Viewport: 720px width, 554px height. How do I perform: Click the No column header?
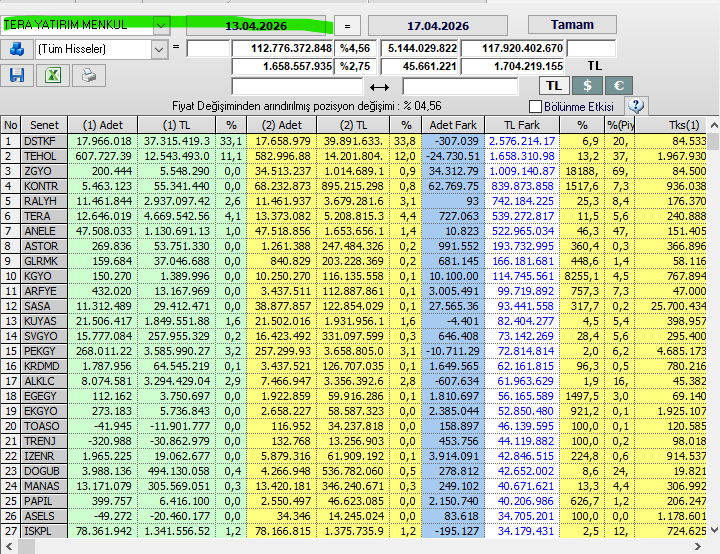tap(11, 125)
